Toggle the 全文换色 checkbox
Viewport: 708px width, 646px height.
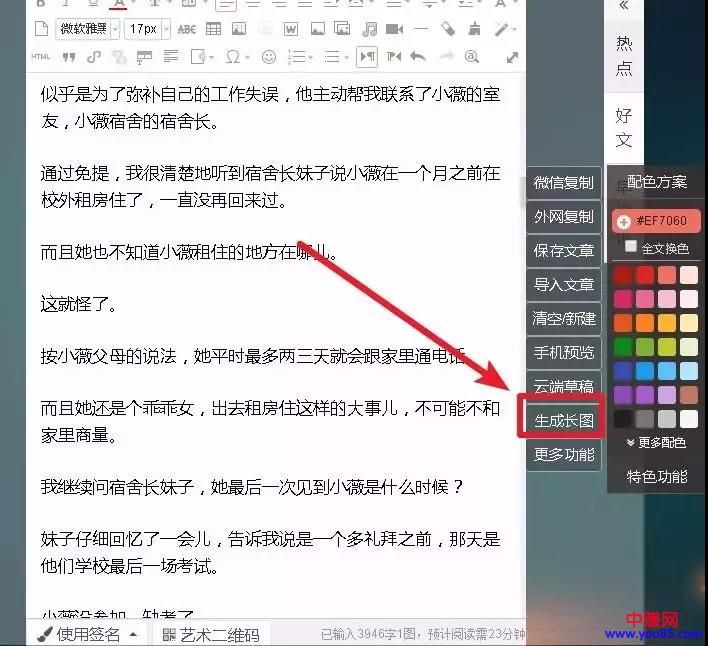point(630,247)
